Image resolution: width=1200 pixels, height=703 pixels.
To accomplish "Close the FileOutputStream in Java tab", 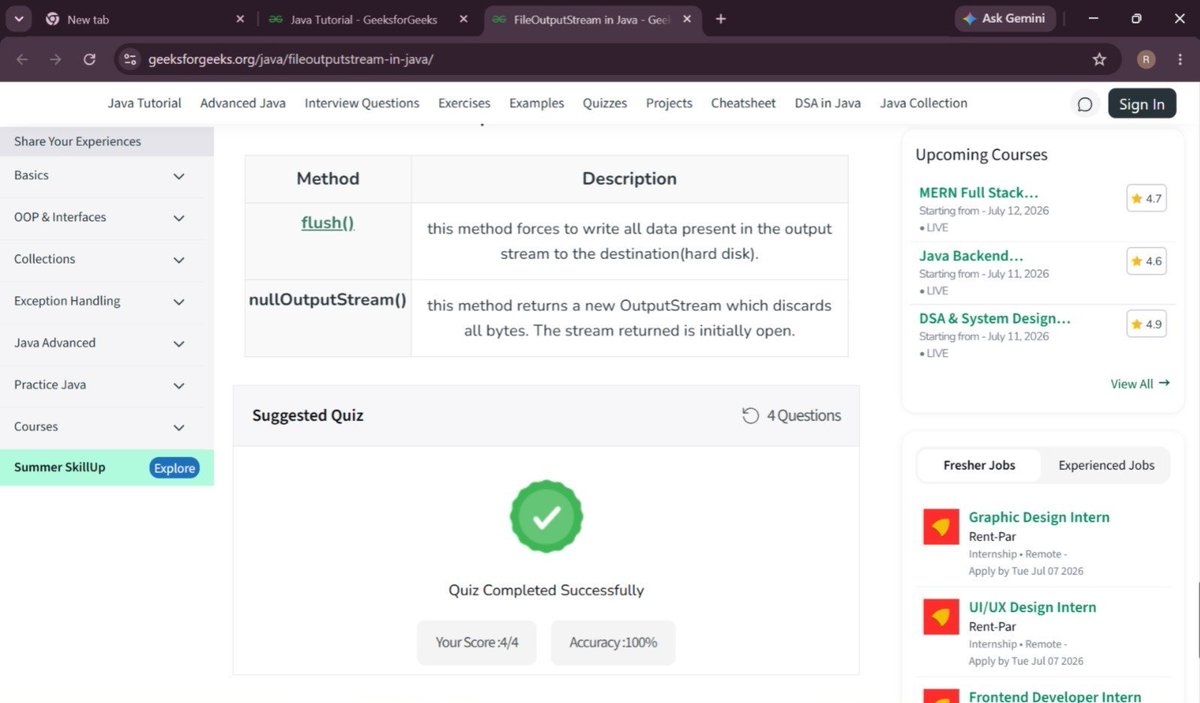I will pyautogui.click(x=689, y=19).
